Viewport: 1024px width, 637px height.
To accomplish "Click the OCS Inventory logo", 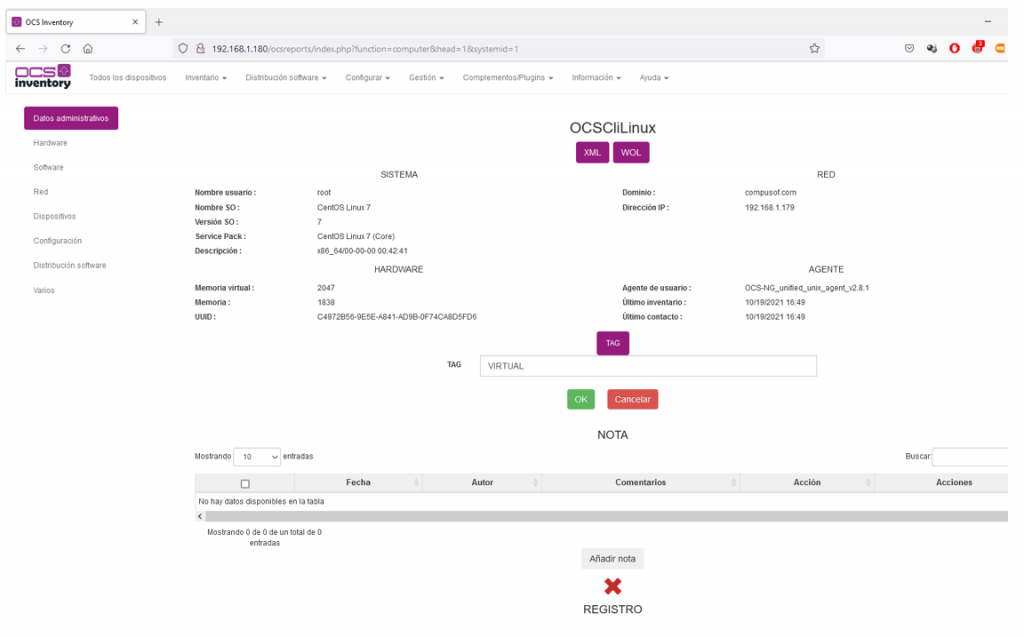I will click(42, 76).
